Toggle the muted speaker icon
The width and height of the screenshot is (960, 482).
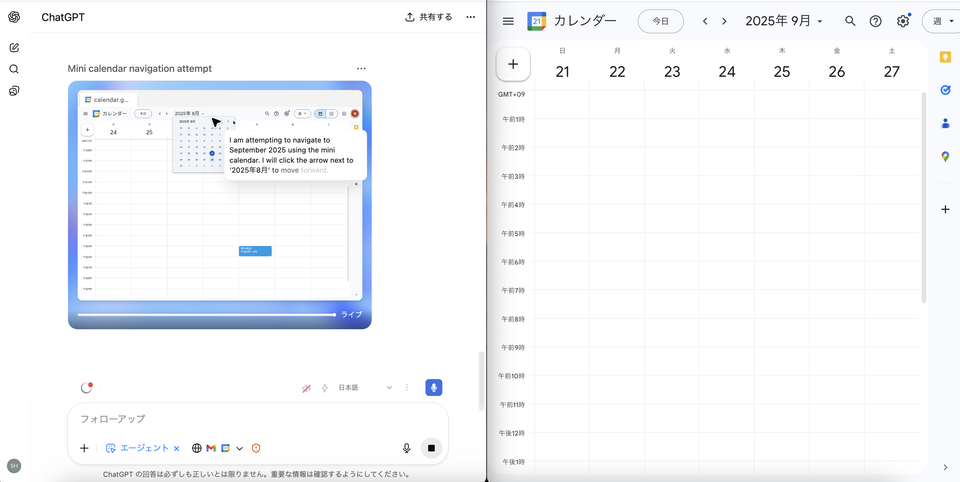click(x=307, y=388)
